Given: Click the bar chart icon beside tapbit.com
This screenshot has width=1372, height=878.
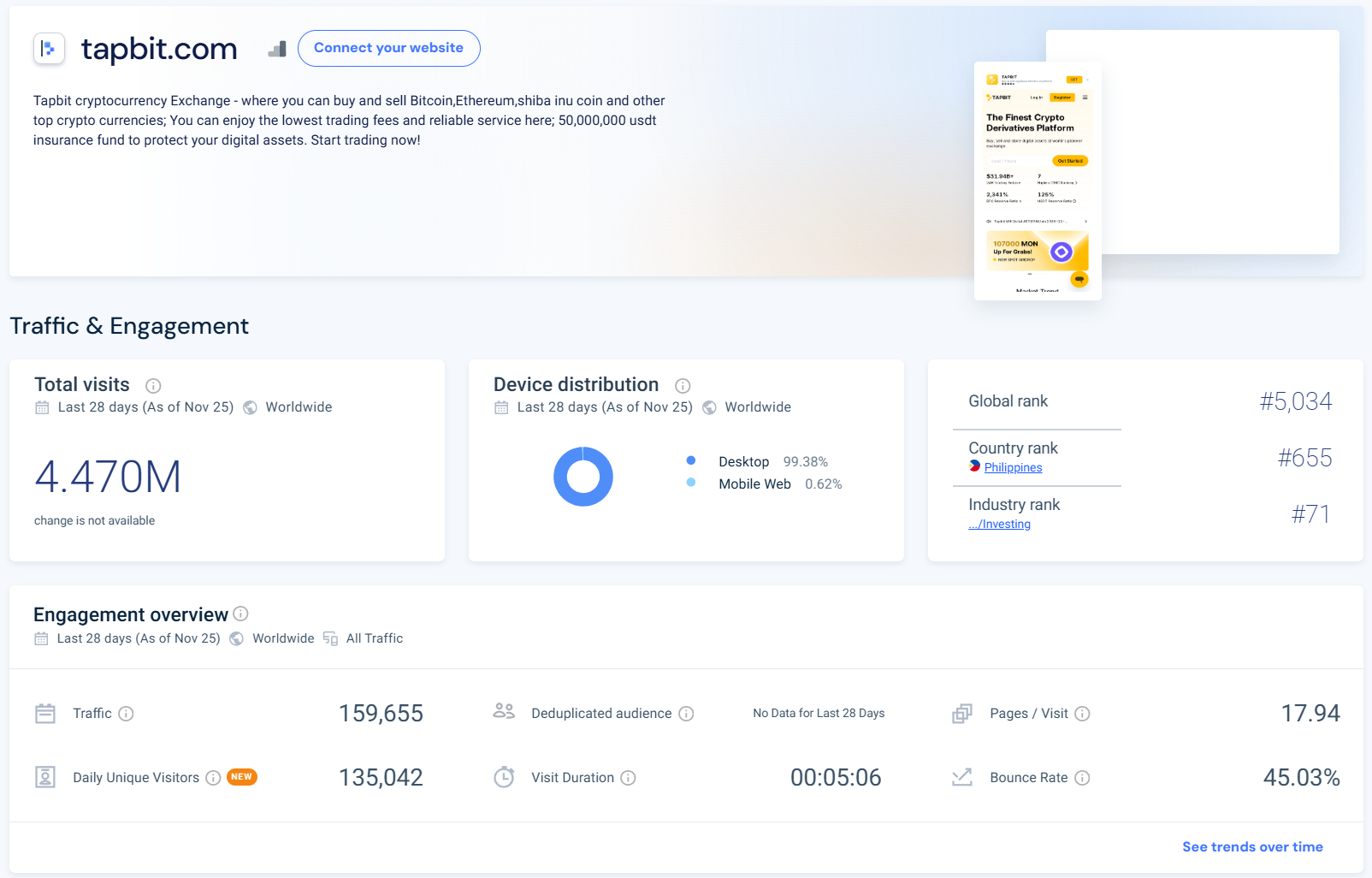Looking at the screenshot, I should click(x=277, y=50).
